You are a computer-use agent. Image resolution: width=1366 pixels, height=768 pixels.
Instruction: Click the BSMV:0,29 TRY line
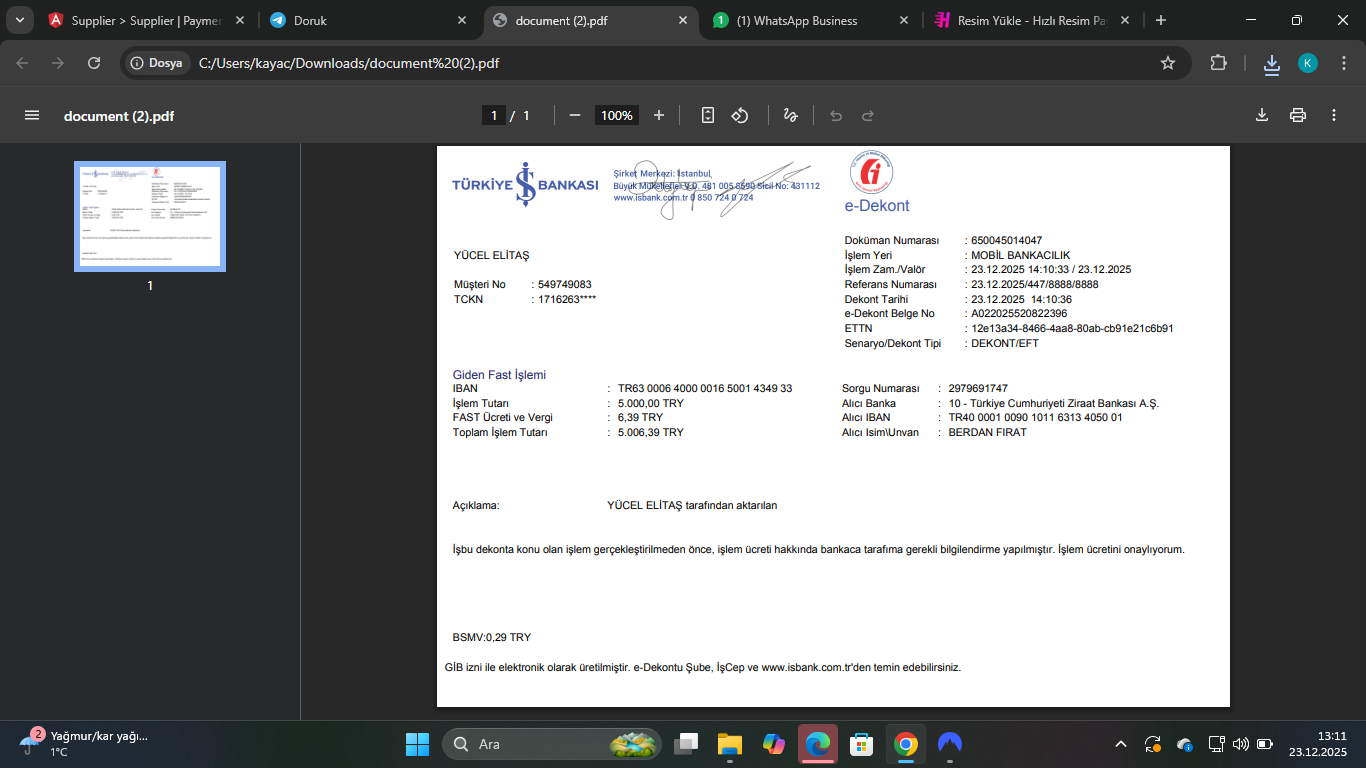pyautogui.click(x=492, y=638)
